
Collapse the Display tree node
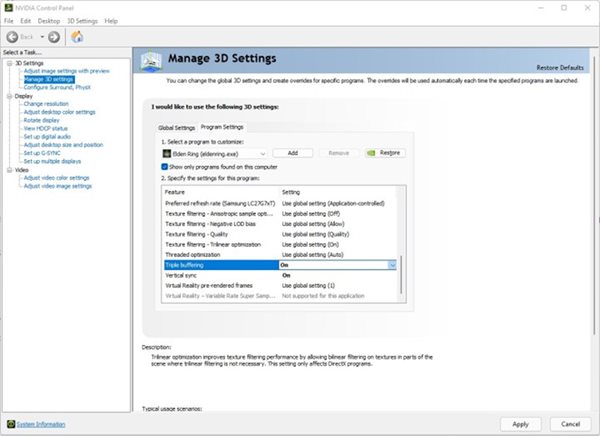(x=10, y=96)
